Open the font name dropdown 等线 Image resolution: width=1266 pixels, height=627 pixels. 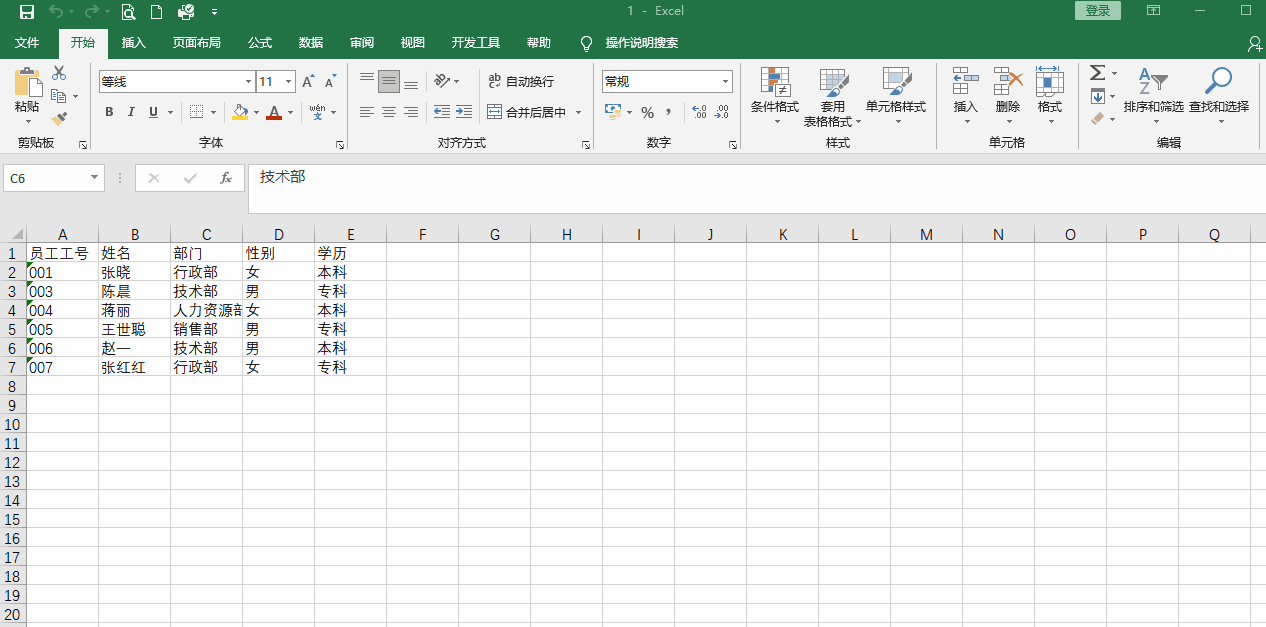tap(249, 82)
